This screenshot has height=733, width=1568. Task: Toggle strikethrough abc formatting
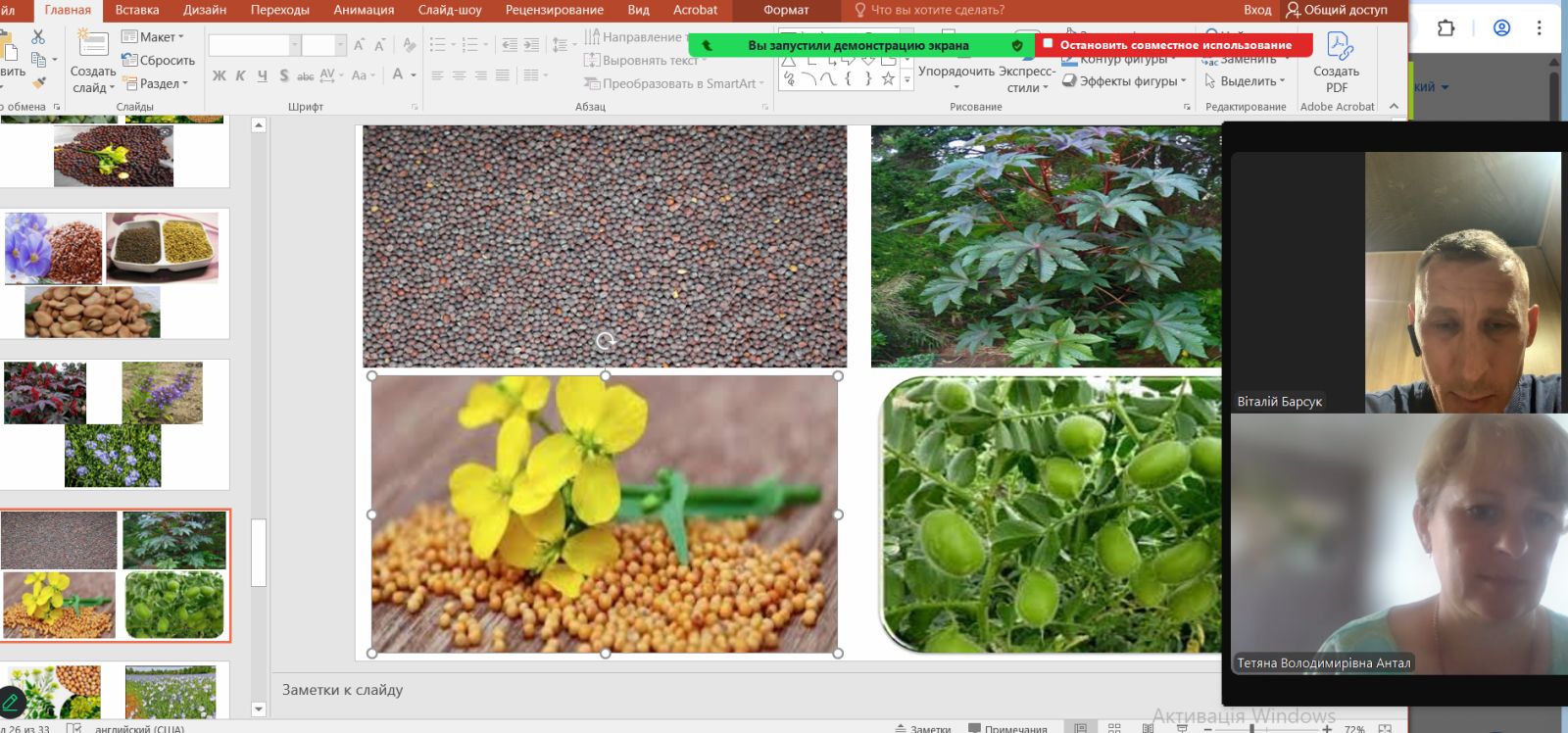(x=305, y=75)
